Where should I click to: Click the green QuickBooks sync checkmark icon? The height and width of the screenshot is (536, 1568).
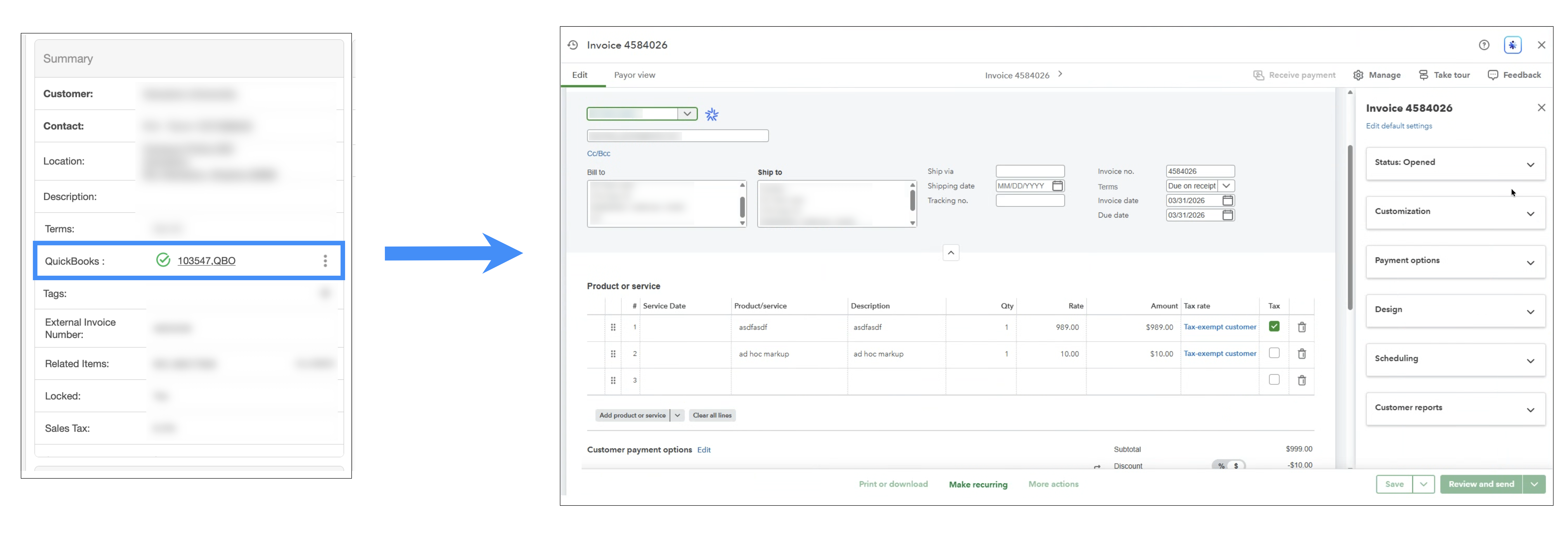163,260
